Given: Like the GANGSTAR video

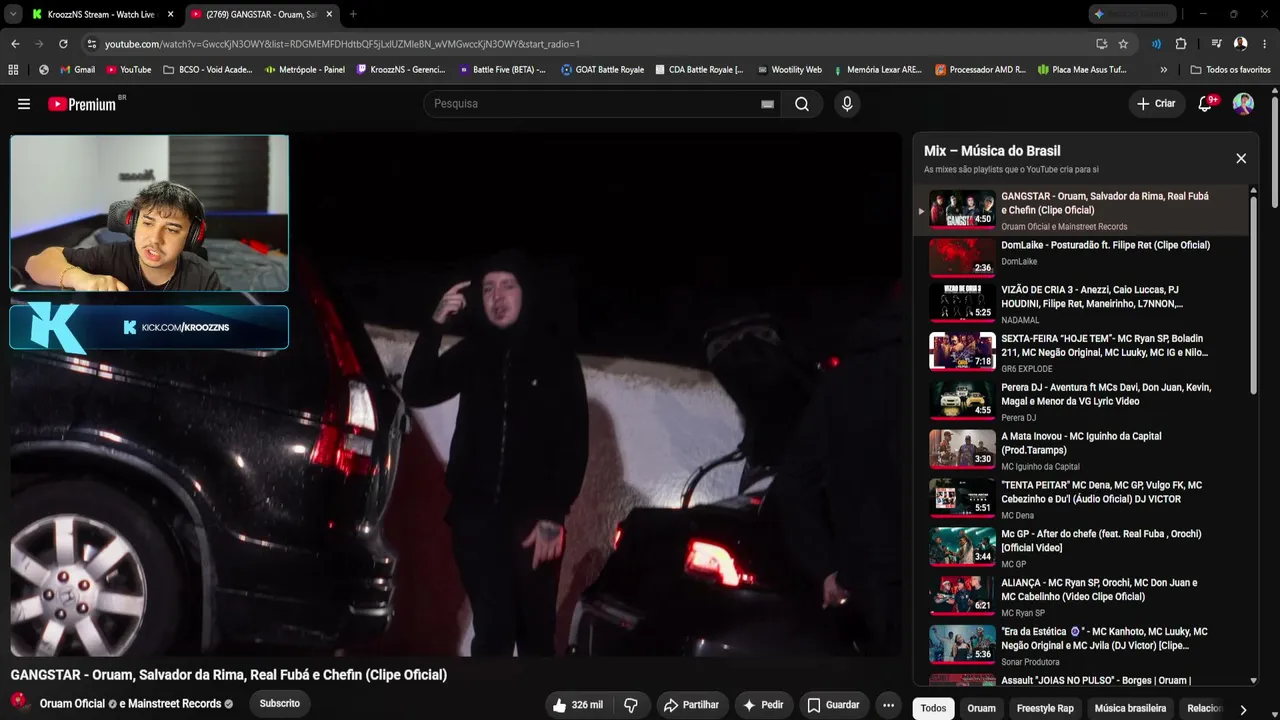Looking at the screenshot, I should 577,705.
